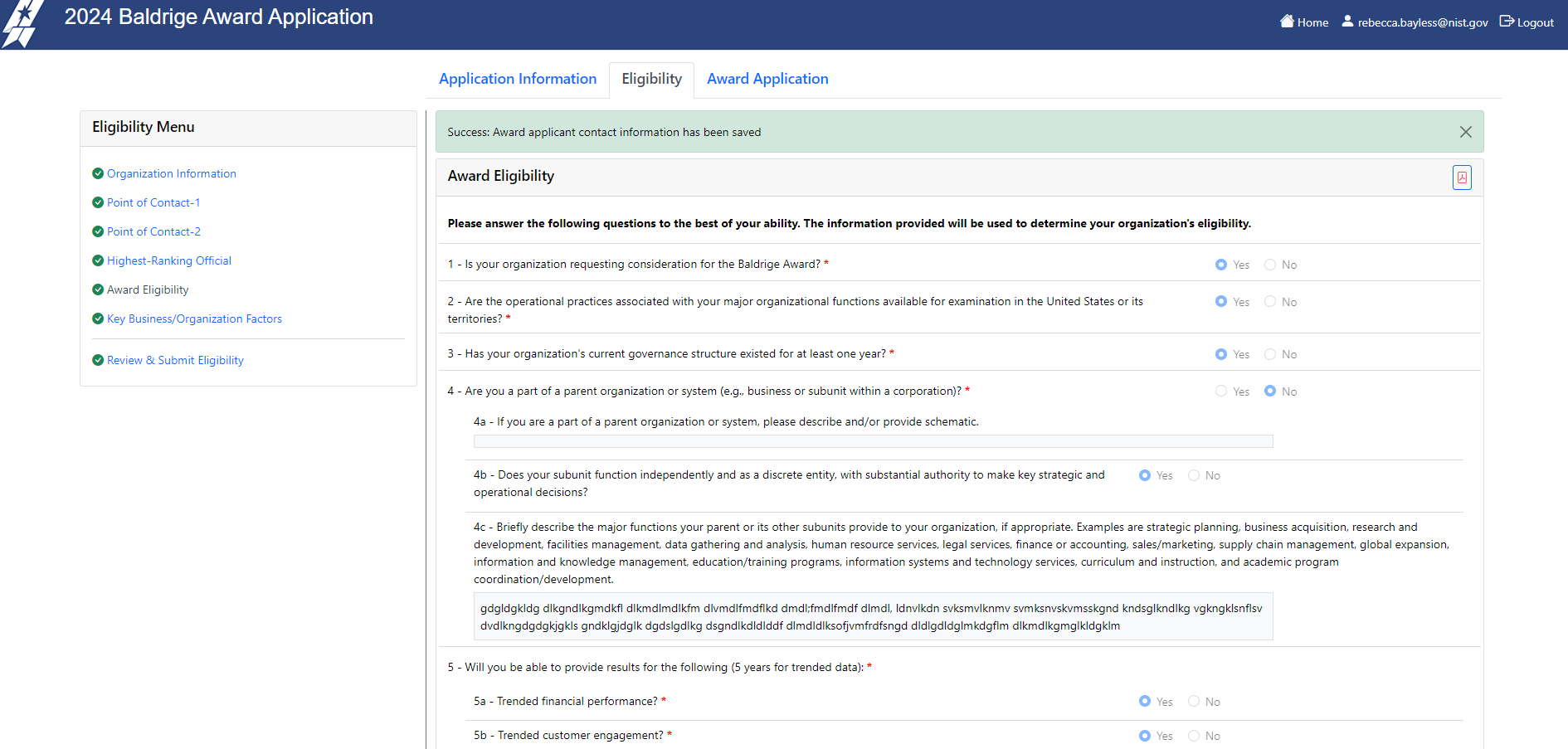Dismiss the success alert with the X icon
Screen dimensions: 1568x749
(1465, 132)
